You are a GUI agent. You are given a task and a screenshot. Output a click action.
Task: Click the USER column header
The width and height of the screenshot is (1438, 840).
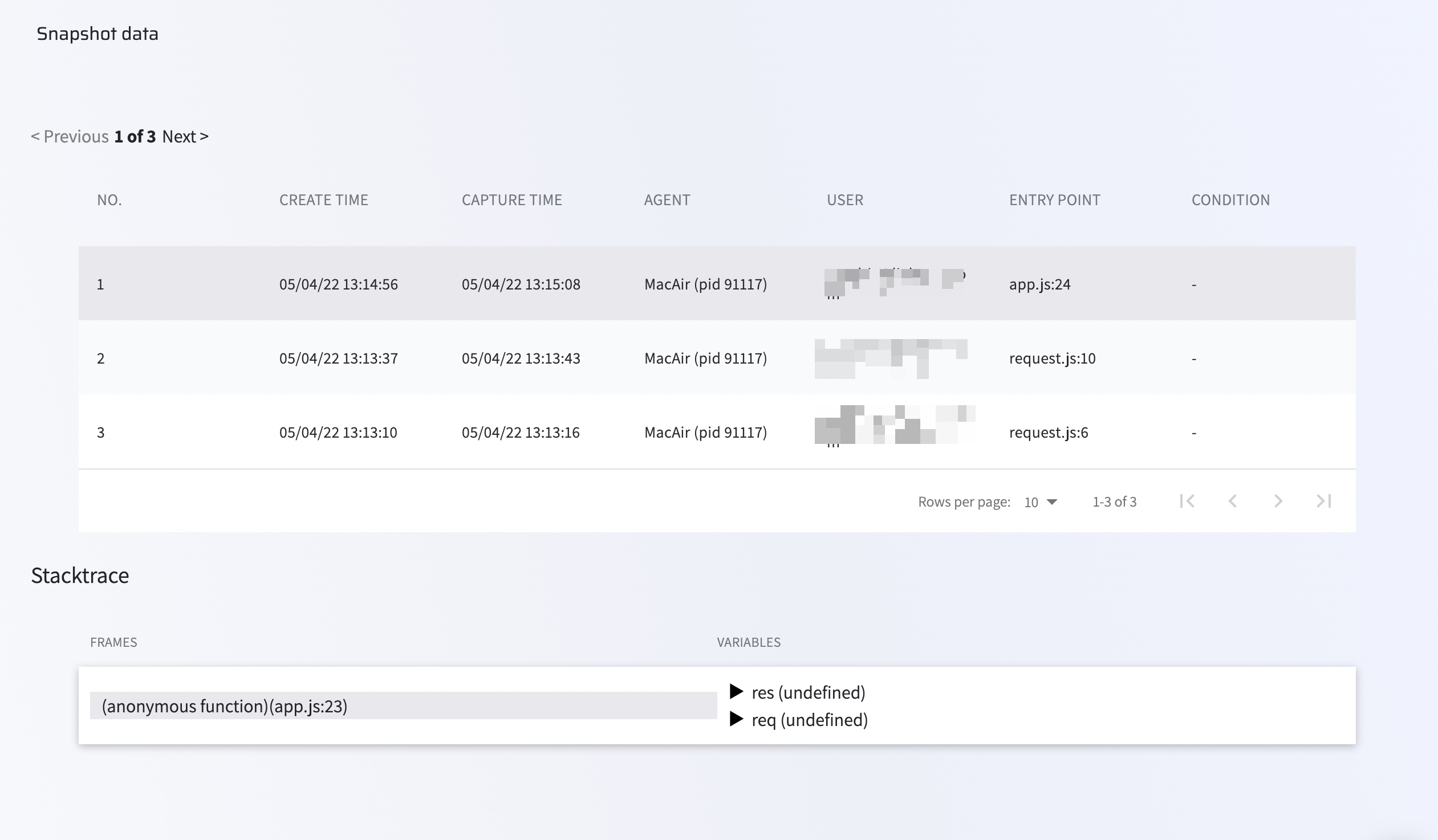coord(844,199)
